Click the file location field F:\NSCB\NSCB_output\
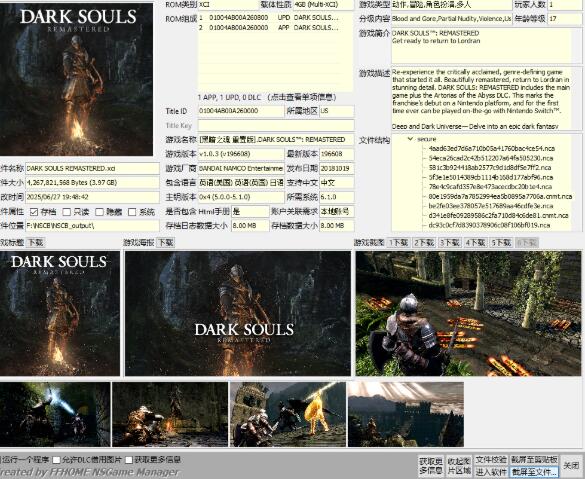 click(92, 225)
